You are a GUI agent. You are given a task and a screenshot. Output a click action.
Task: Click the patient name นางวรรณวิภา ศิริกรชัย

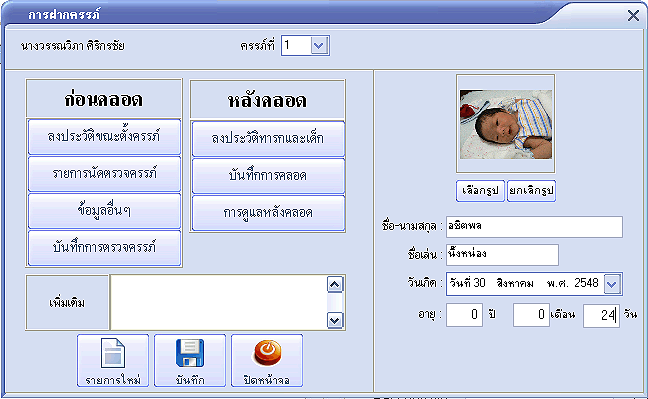click(x=72, y=46)
